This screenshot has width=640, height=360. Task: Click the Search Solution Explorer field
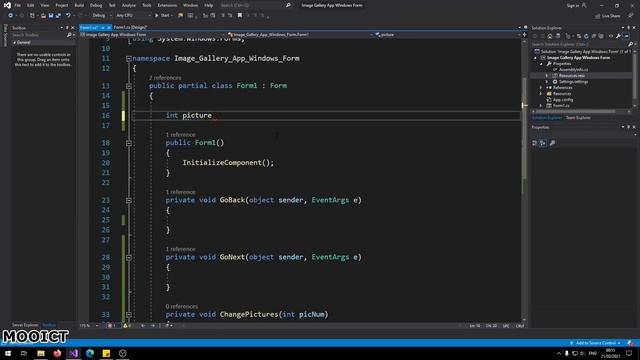tap(579, 44)
